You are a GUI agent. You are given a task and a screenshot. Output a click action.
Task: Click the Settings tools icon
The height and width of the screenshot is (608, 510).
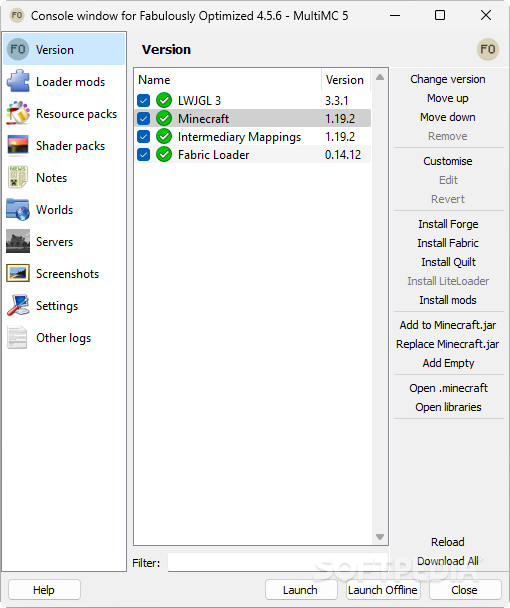18,306
